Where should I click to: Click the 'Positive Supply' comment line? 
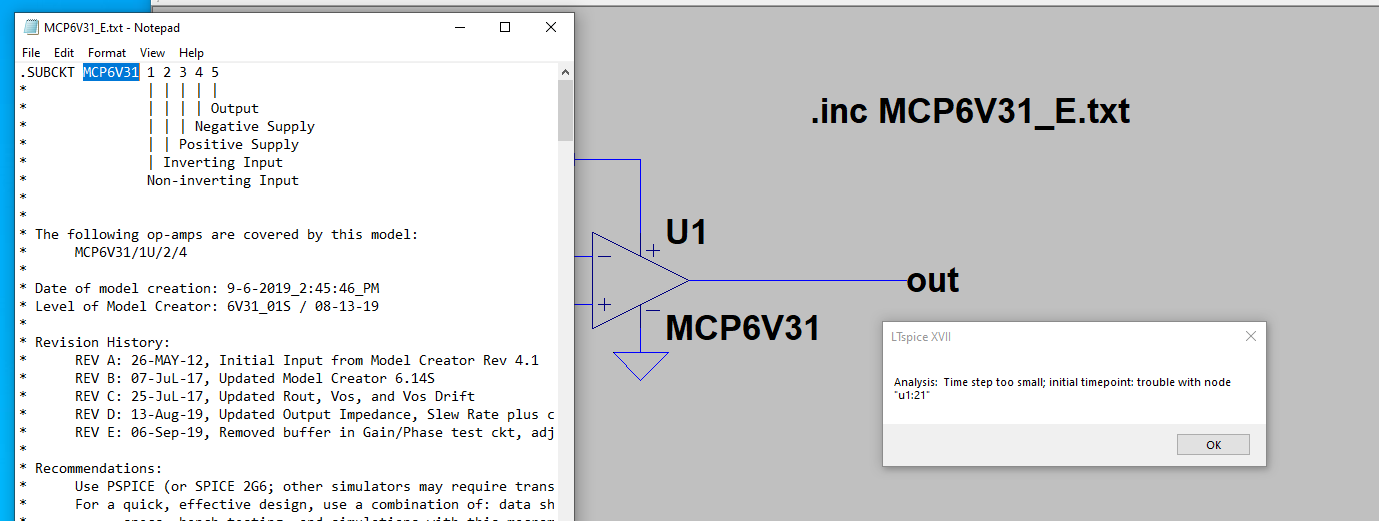point(239,144)
